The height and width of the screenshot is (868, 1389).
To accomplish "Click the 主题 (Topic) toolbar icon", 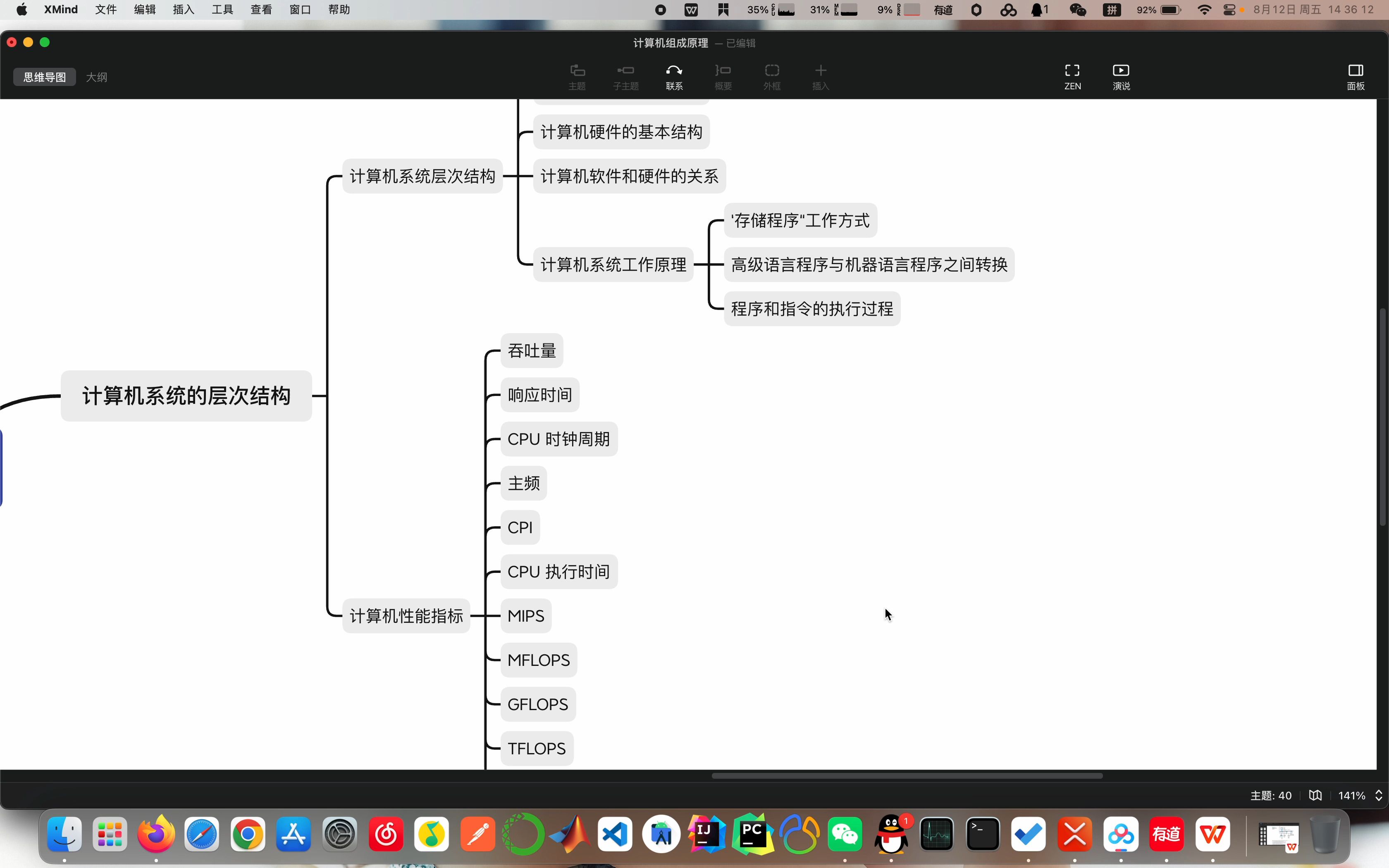I will (577, 76).
